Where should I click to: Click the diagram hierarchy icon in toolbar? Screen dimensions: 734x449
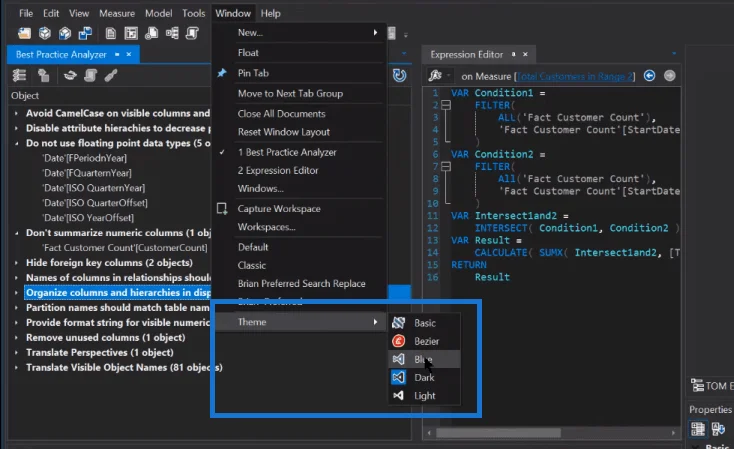[172, 33]
